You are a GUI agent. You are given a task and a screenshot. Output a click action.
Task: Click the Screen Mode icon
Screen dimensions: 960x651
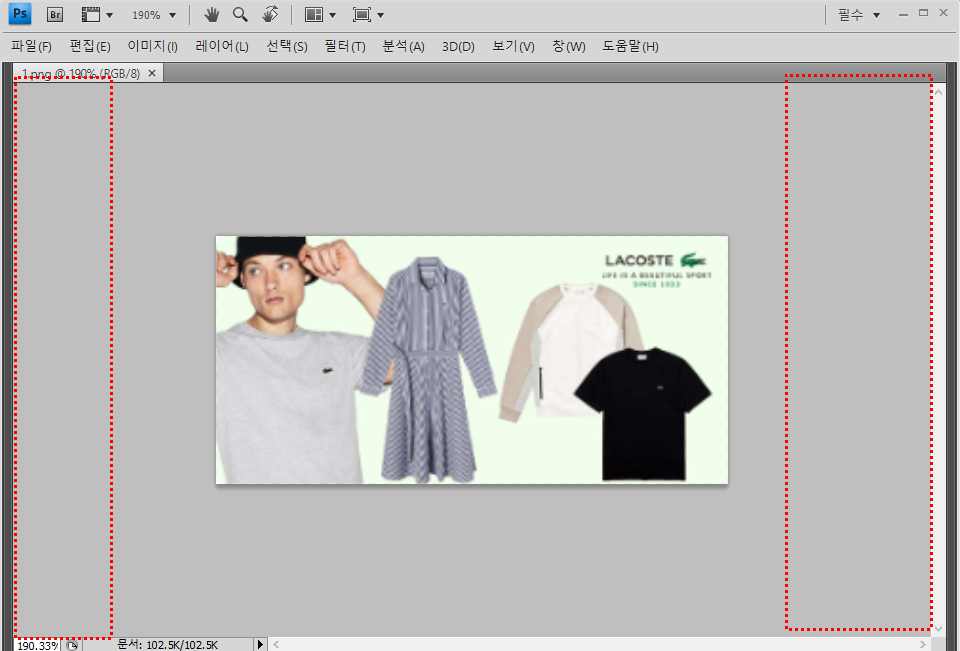(x=362, y=15)
